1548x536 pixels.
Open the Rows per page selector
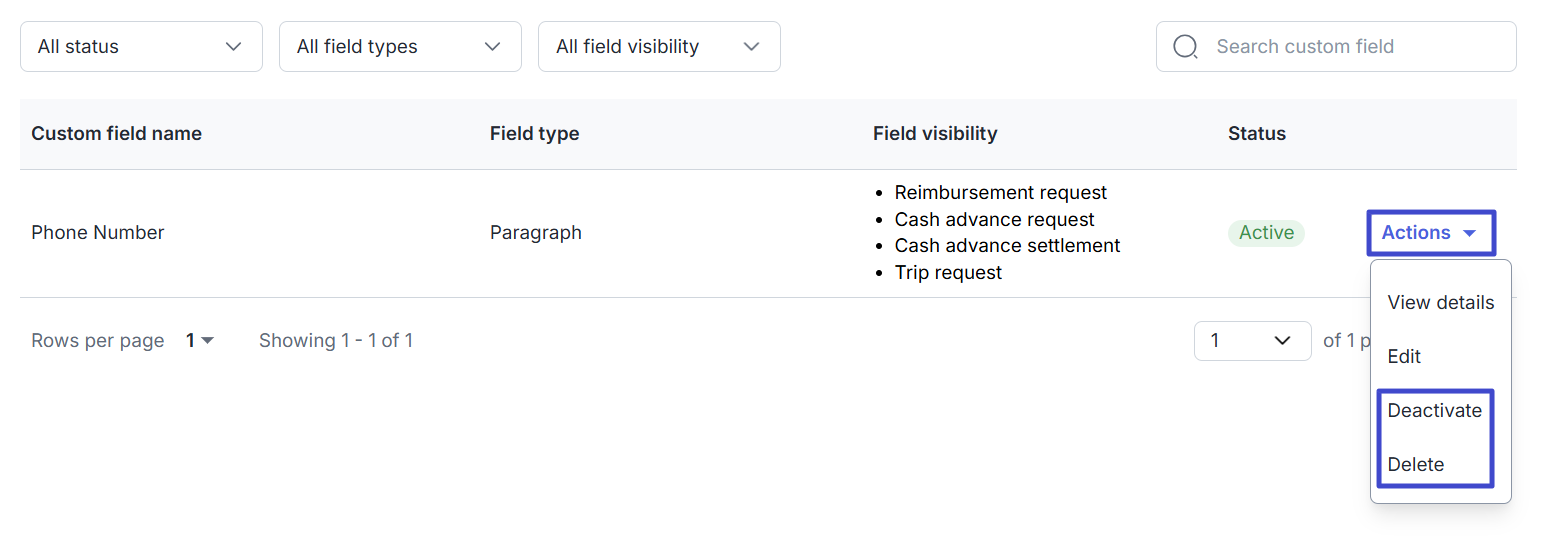tap(200, 341)
